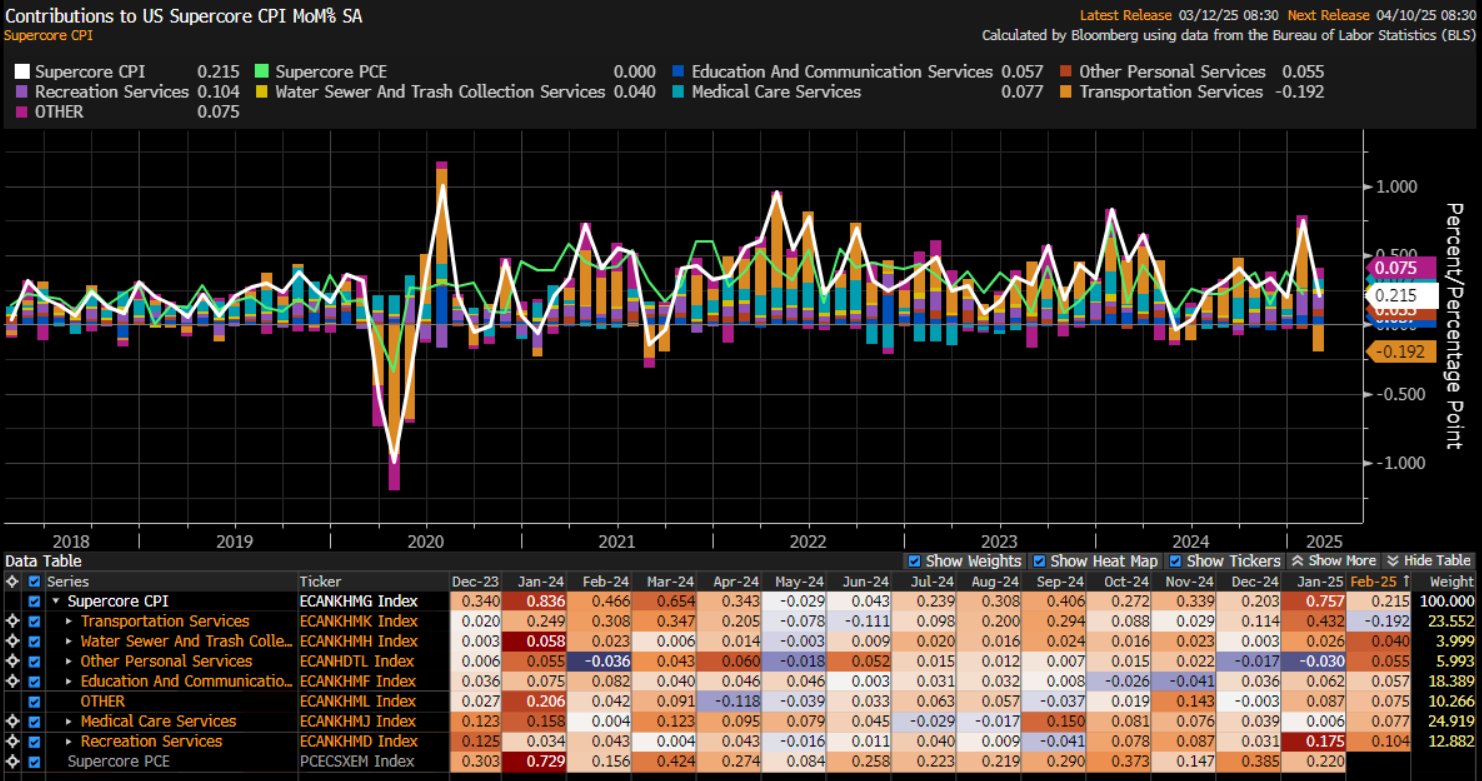The height and width of the screenshot is (781, 1482).
Task: Click the crosshair icon beside Supercore PCE row
Action: coord(12,761)
